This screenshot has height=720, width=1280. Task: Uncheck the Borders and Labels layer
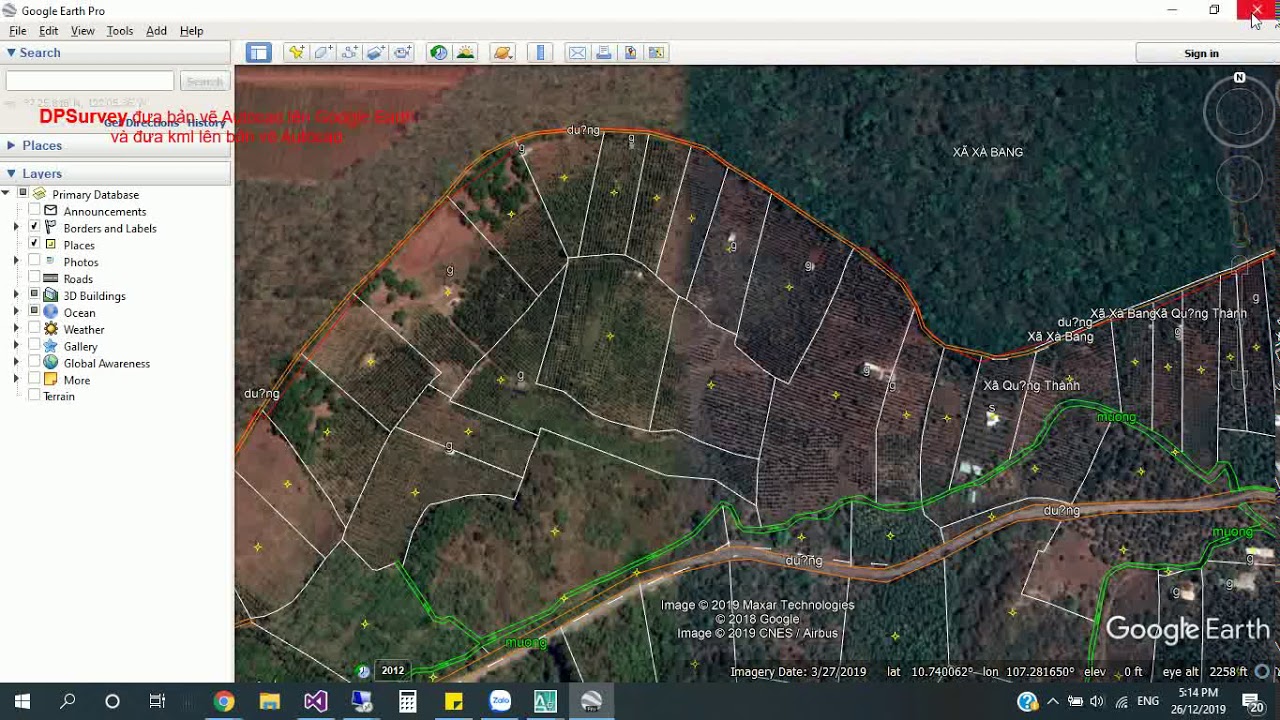[x=34, y=228]
